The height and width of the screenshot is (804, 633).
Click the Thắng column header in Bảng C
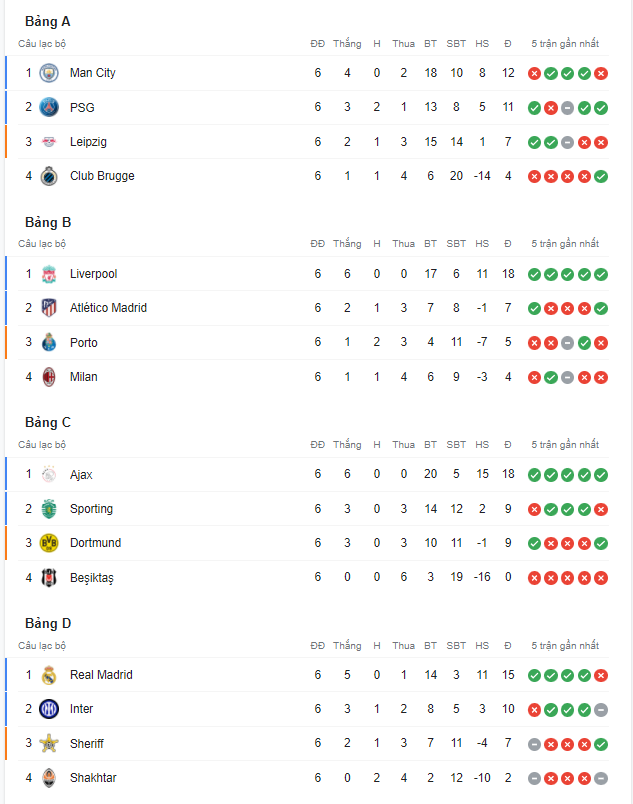[347, 445]
